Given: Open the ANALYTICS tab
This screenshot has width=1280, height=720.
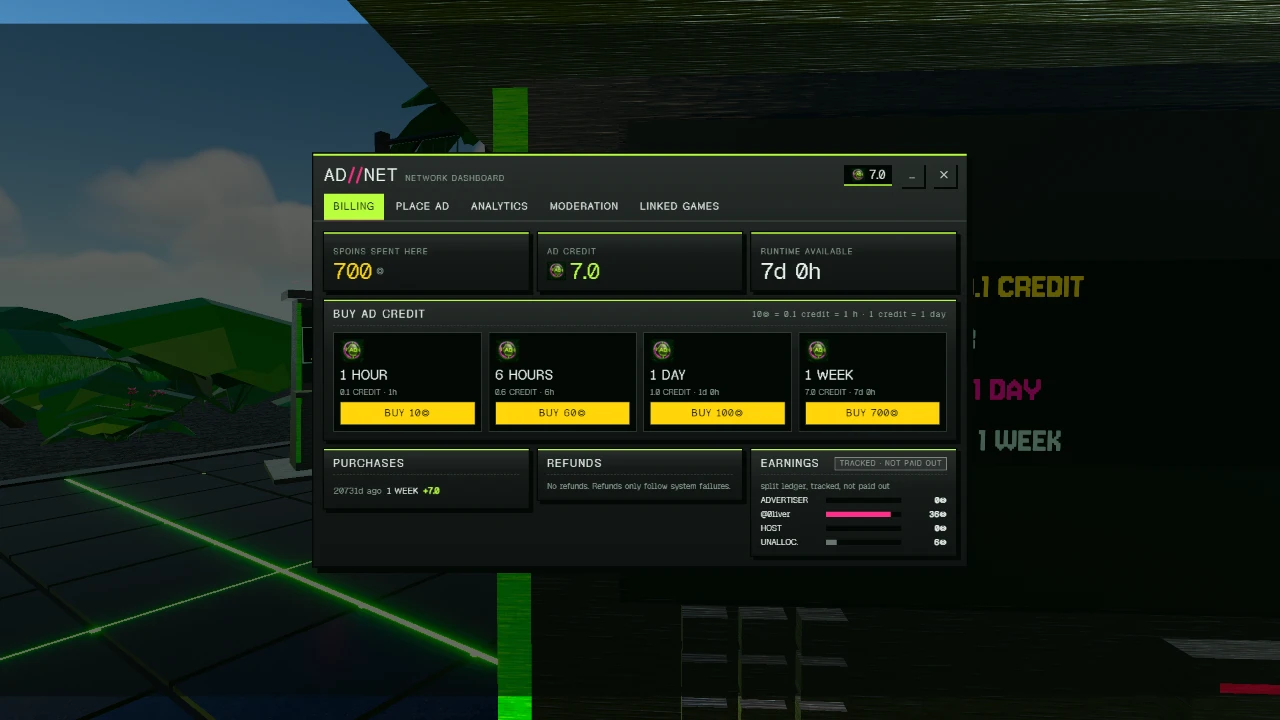Looking at the screenshot, I should 499,206.
